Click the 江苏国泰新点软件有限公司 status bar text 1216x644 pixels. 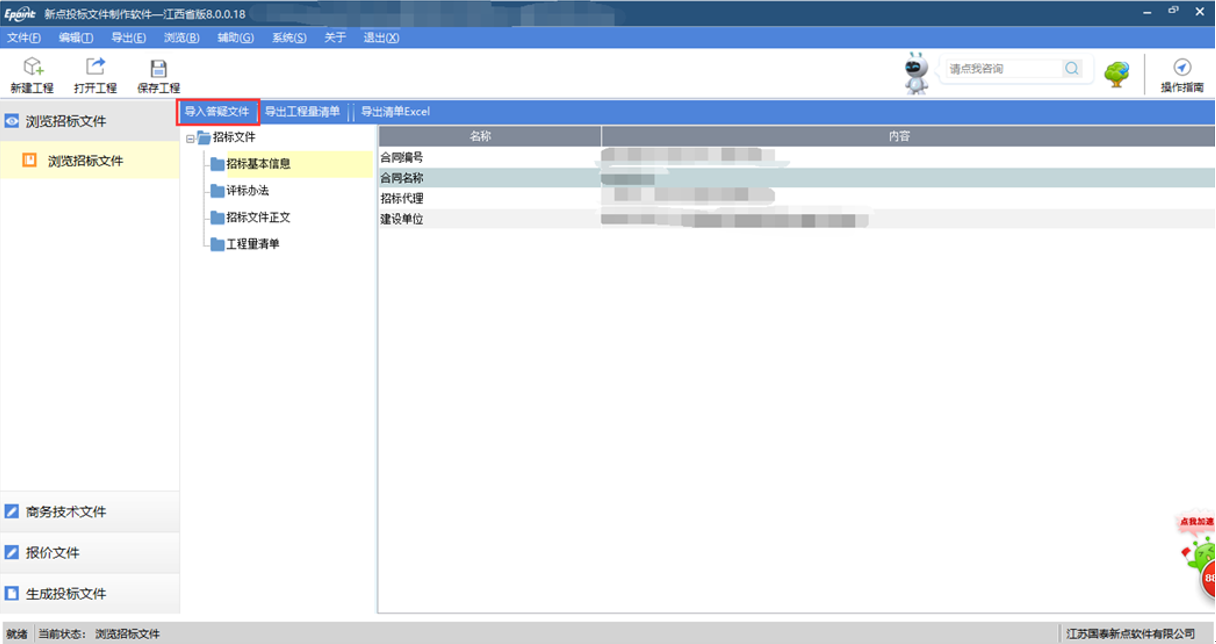click(x=1131, y=634)
